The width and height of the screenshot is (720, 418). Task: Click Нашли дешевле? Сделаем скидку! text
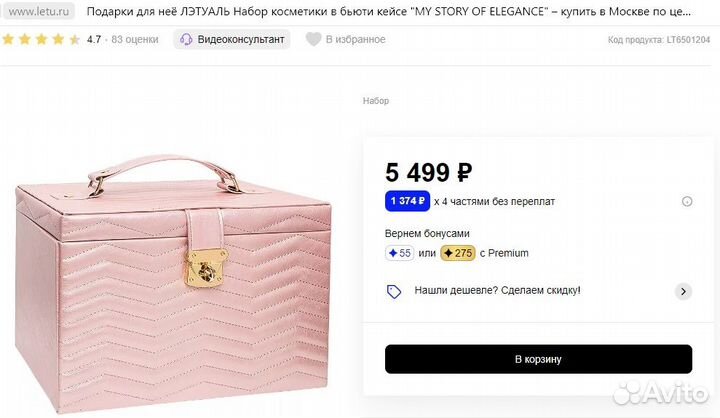click(x=497, y=291)
